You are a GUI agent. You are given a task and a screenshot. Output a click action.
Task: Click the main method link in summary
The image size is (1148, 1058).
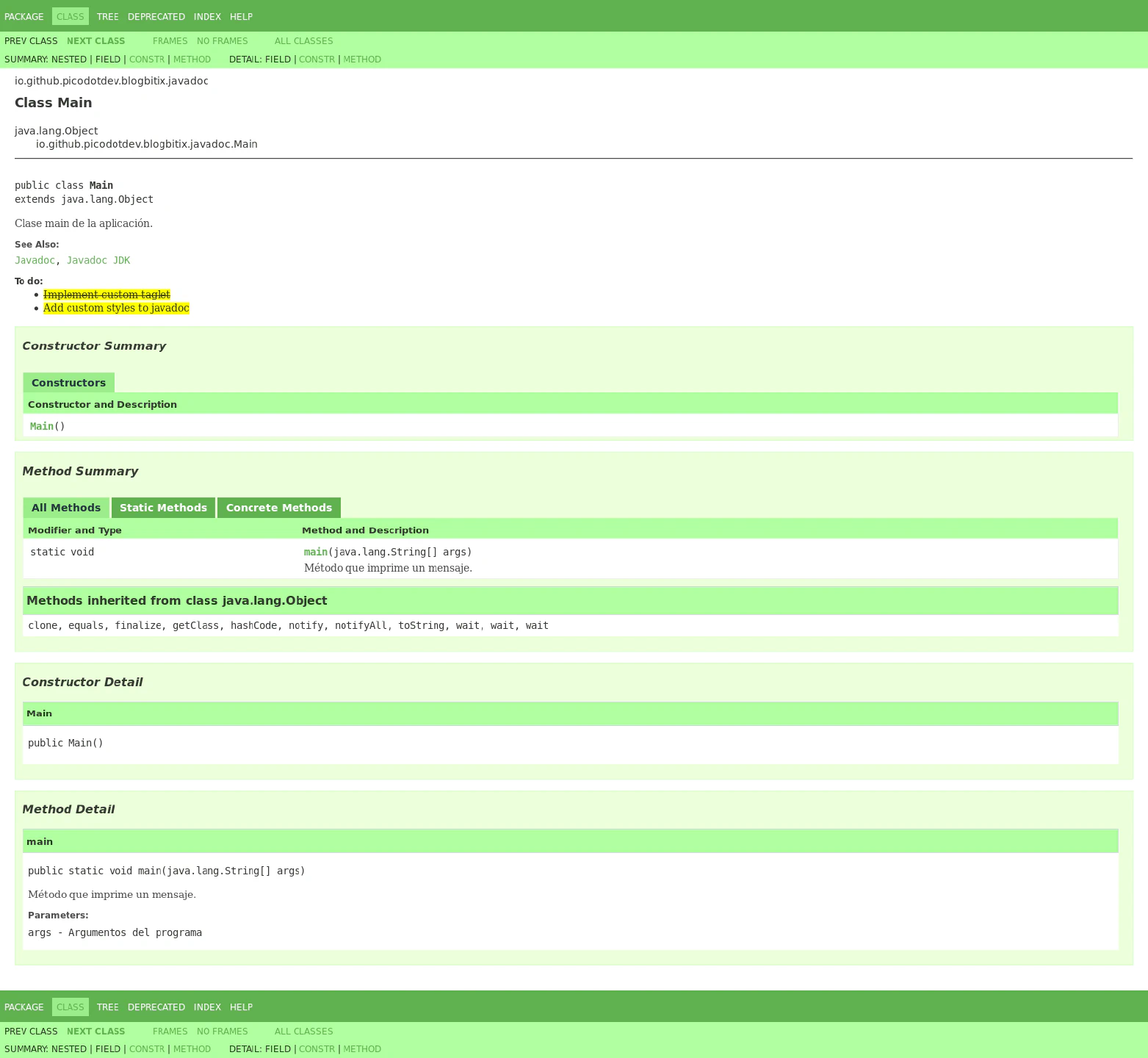[315, 552]
